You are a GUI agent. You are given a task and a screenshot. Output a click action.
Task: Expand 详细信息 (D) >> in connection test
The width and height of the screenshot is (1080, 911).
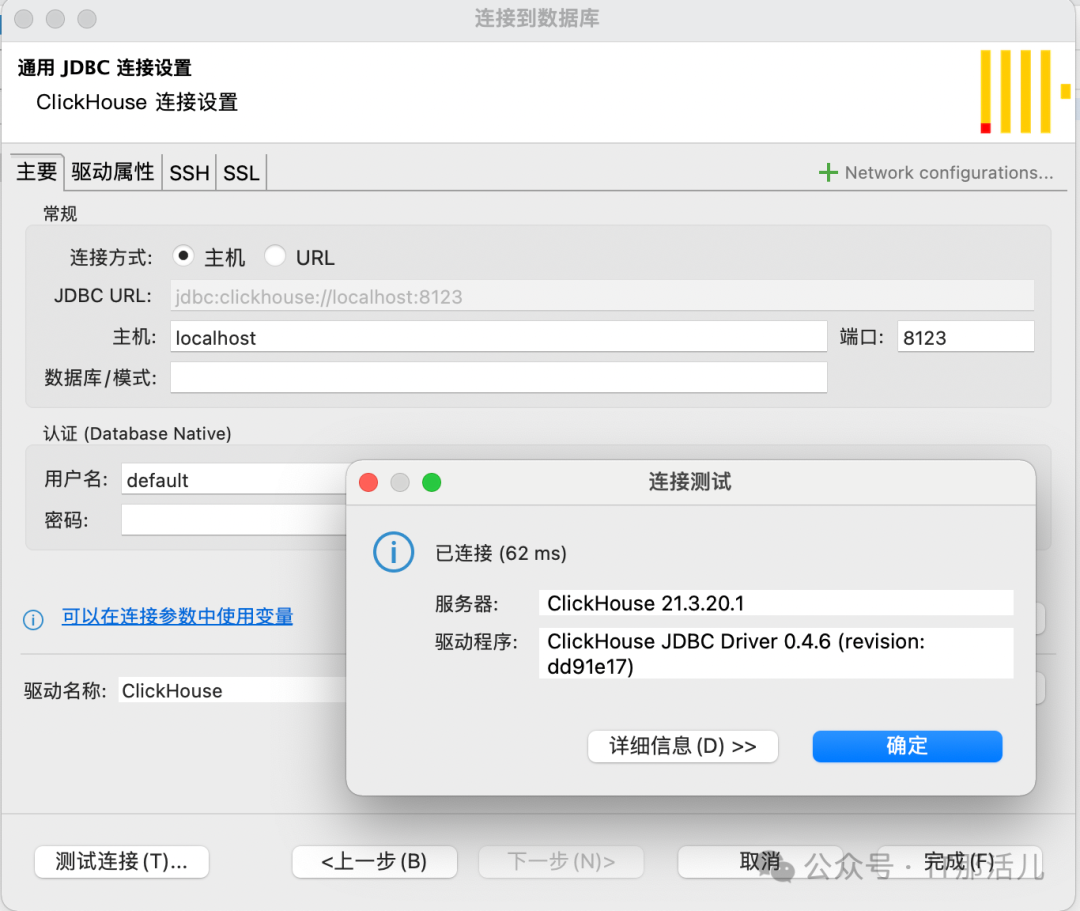tap(683, 746)
